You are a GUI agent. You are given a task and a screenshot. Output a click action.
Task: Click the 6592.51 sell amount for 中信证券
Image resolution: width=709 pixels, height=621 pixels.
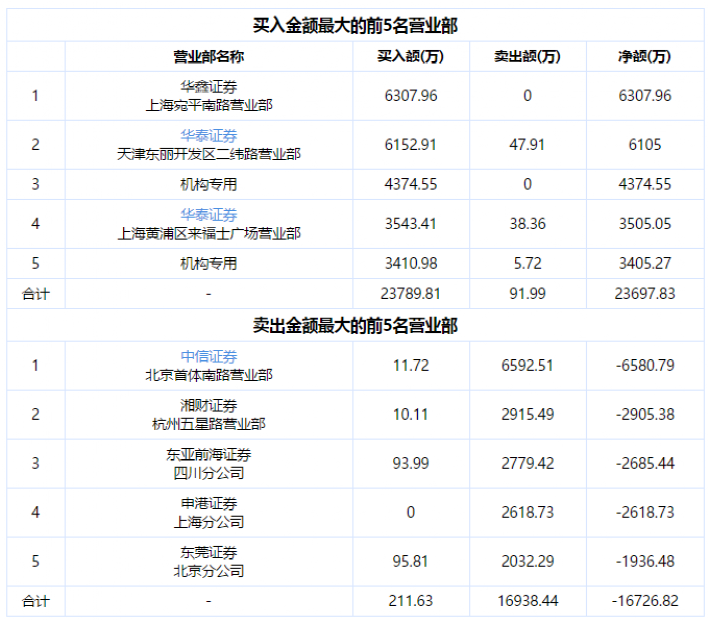(527, 366)
